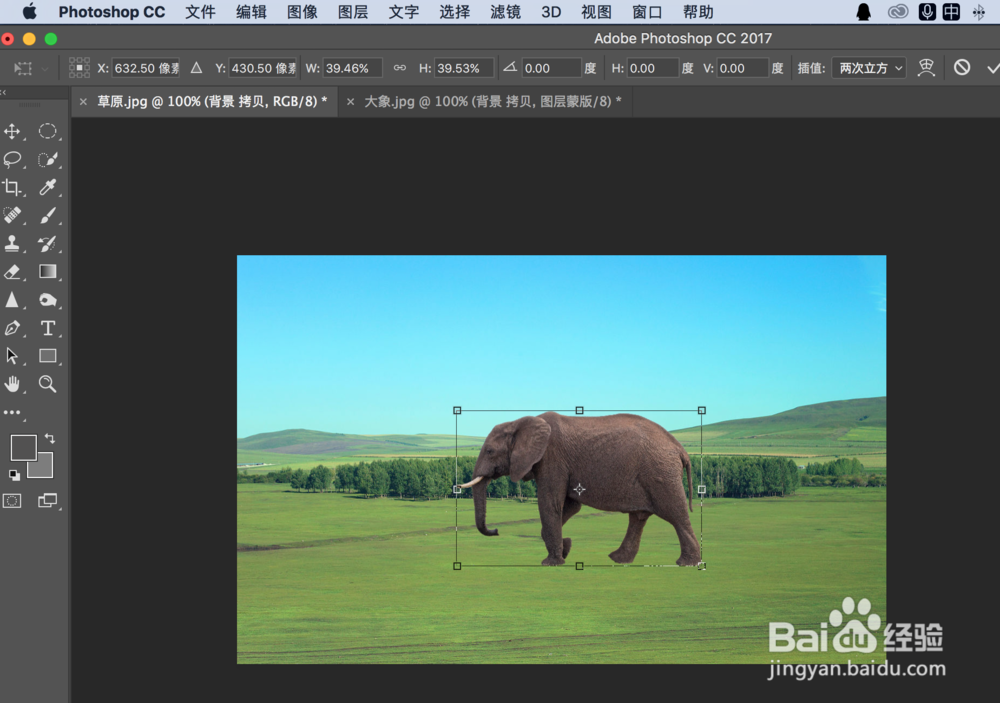Select the Type tool
Viewport: 1000px width, 703px height.
pyautogui.click(x=47, y=328)
